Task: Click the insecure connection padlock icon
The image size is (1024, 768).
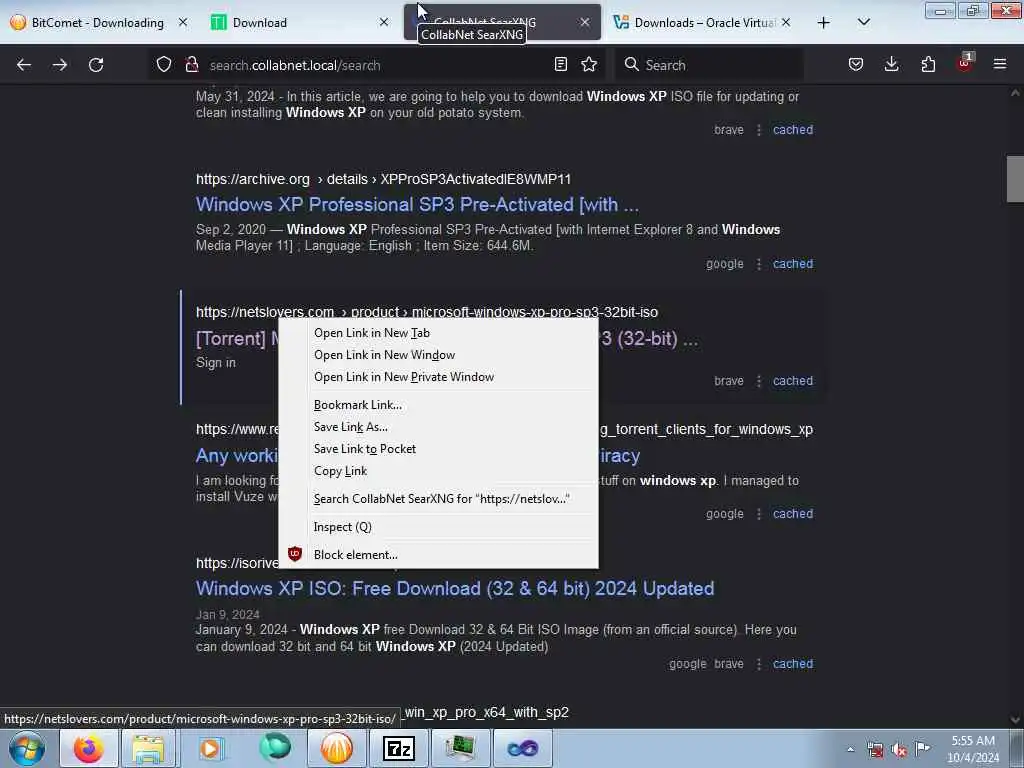Action: (x=191, y=65)
